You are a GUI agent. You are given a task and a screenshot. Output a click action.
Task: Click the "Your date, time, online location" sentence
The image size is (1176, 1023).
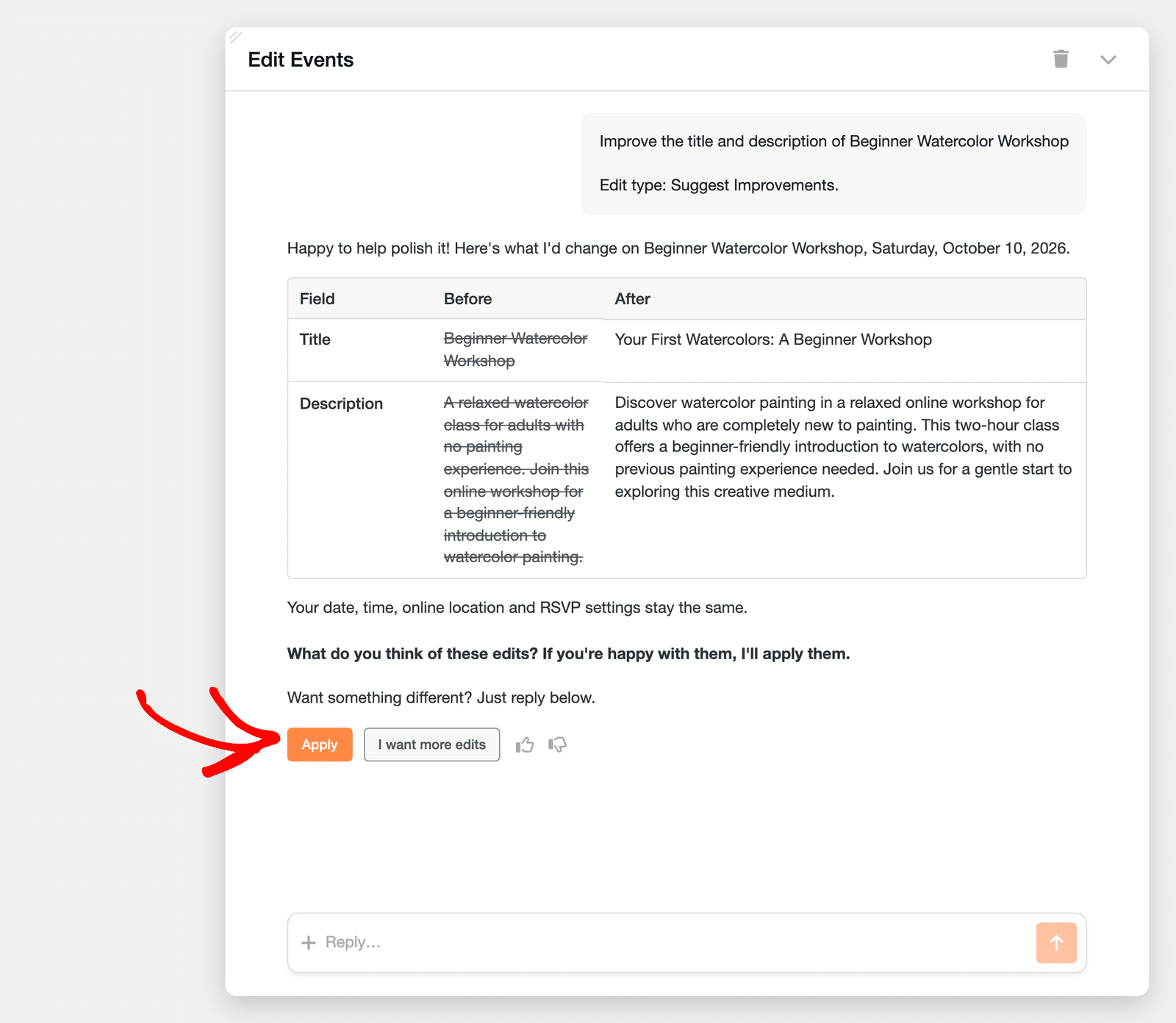coord(517,608)
